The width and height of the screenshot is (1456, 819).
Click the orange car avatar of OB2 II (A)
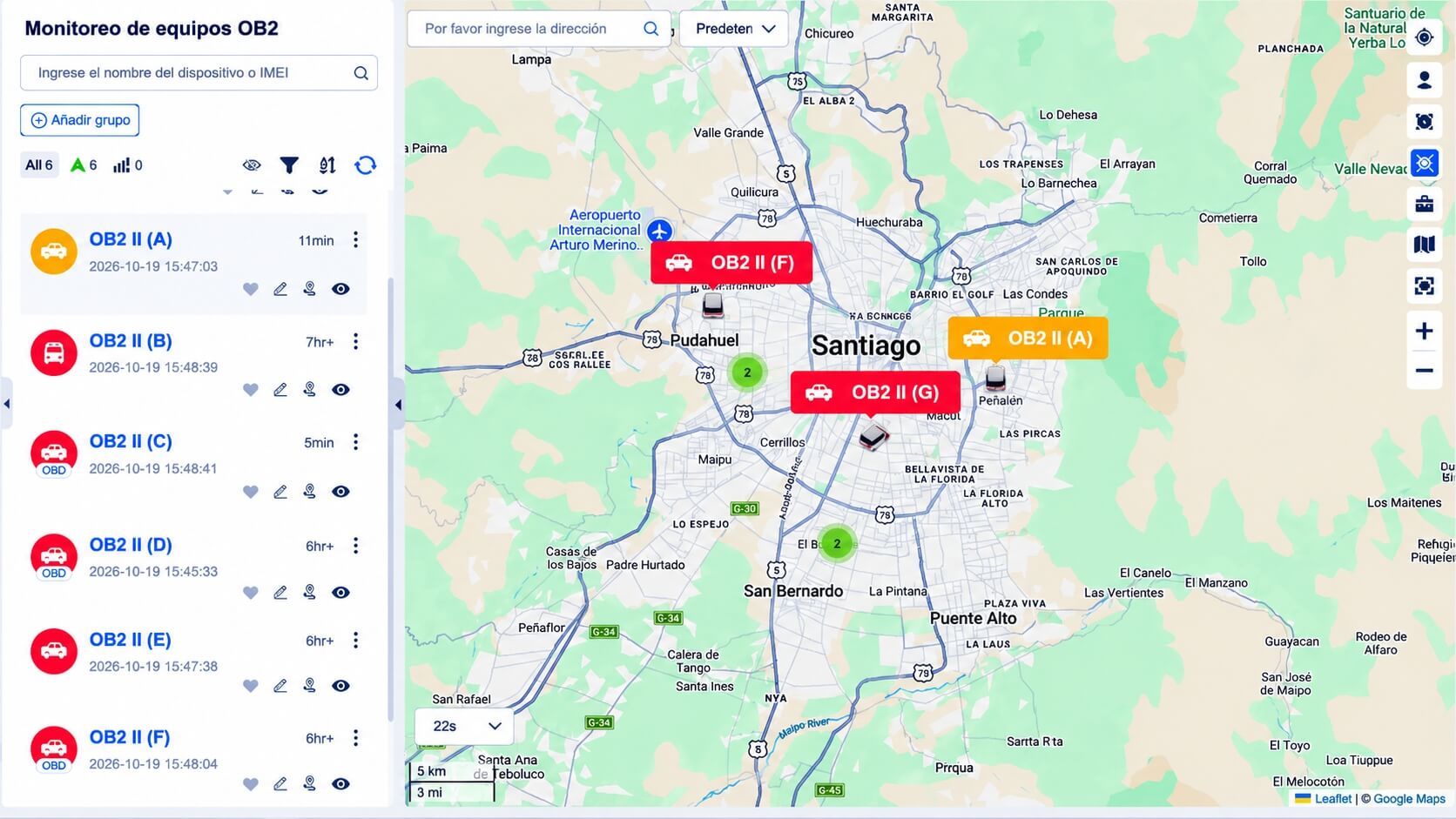(x=54, y=252)
